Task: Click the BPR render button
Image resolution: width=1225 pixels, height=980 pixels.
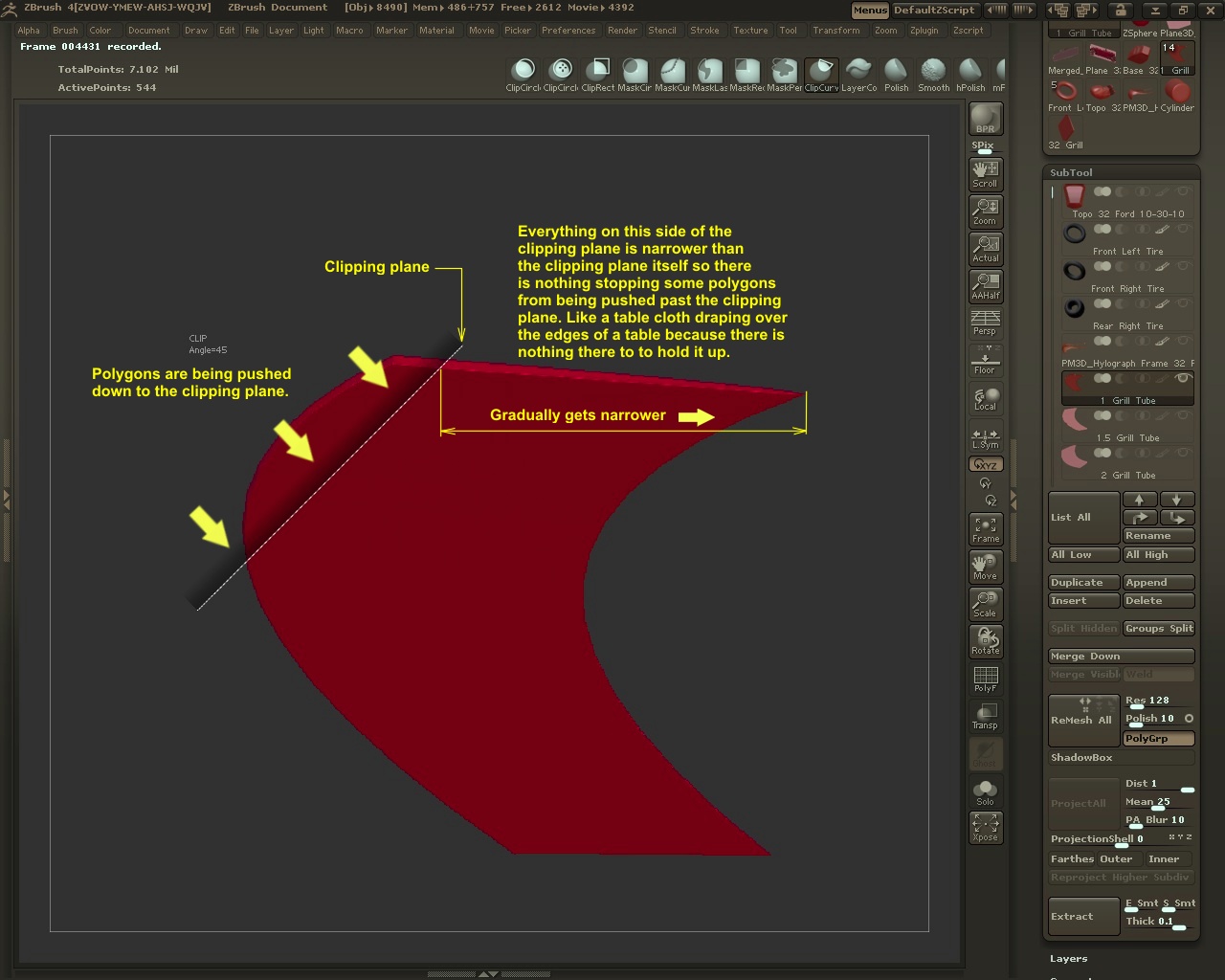Action: (985, 119)
